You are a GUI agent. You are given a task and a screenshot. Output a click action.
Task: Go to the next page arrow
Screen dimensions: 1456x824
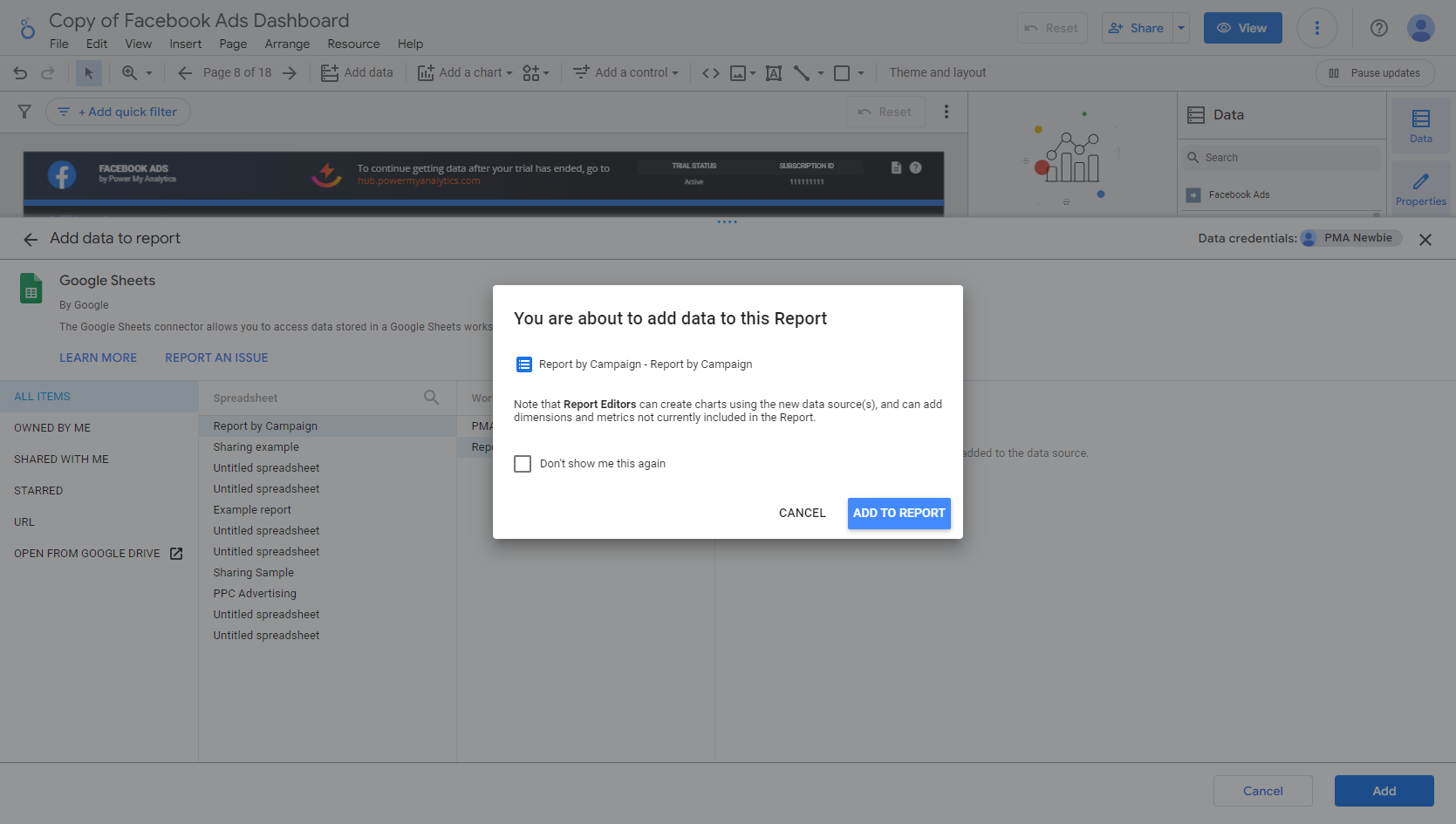pos(290,73)
